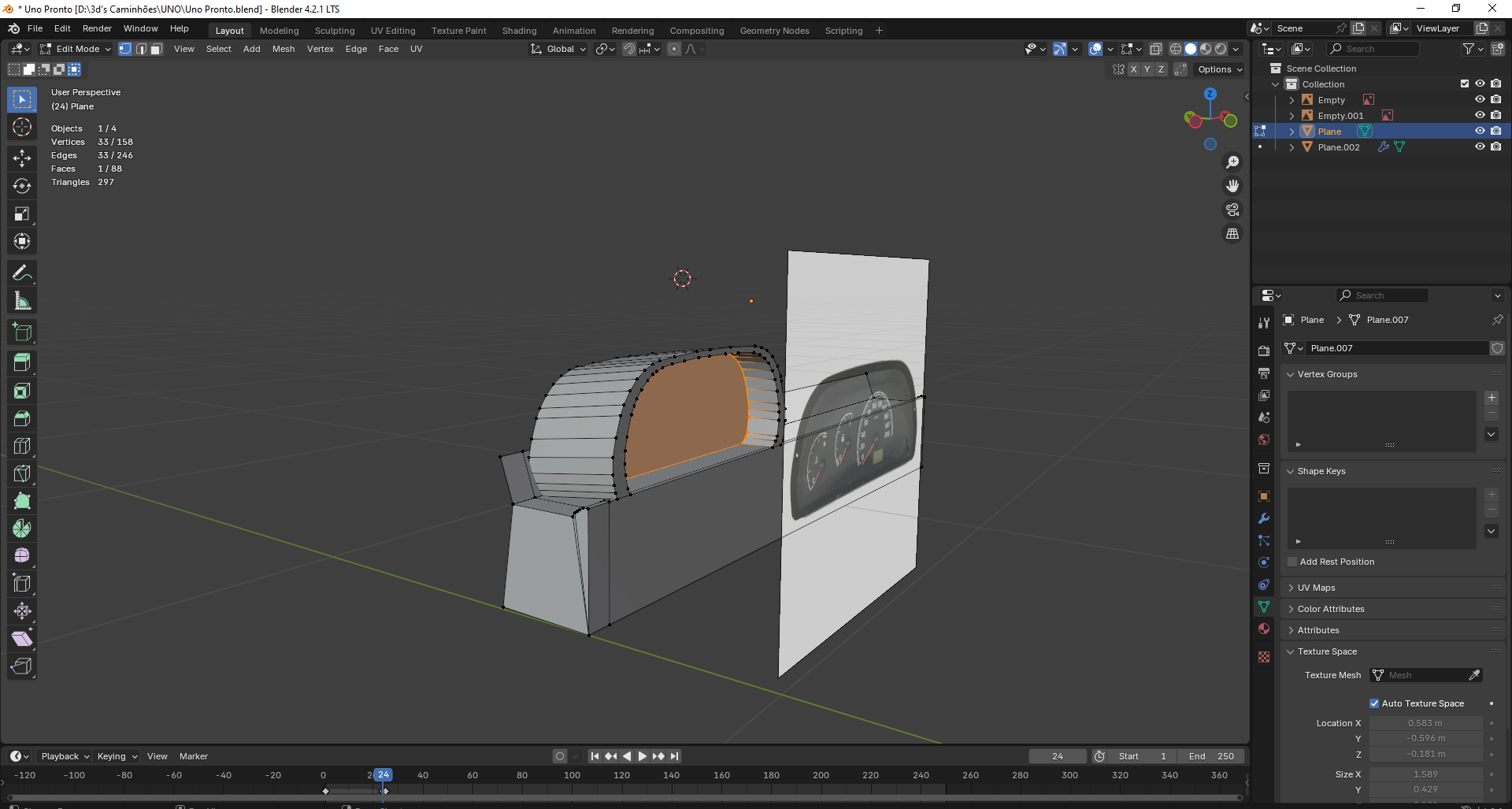Open the Edit Mode dropdown

click(x=76, y=49)
